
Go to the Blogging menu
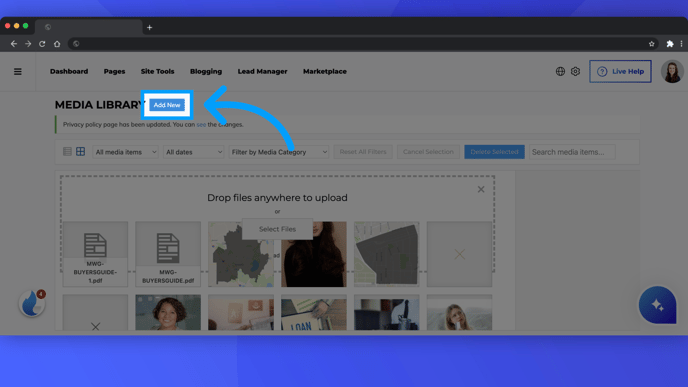206,71
